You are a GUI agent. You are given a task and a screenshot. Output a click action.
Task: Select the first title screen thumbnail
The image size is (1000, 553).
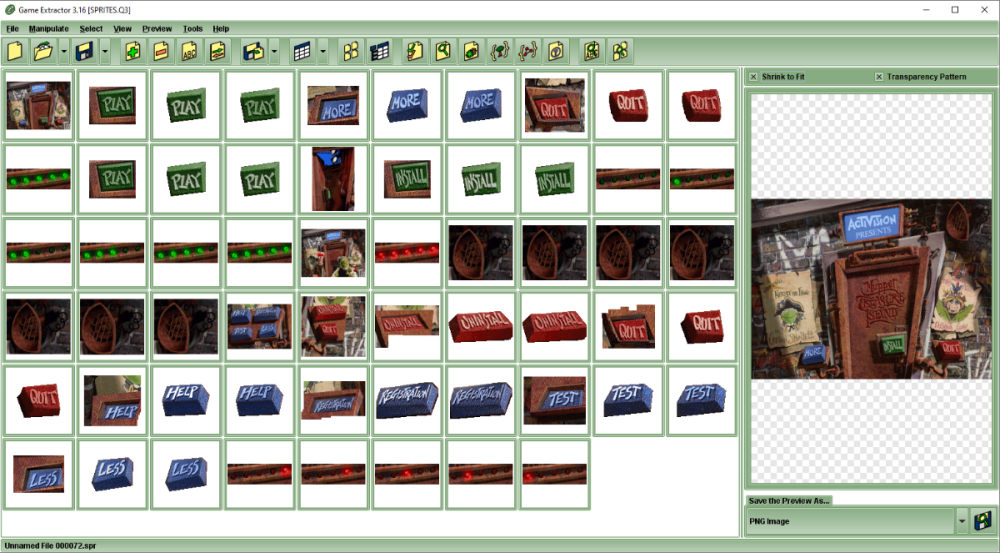coord(39,105)
